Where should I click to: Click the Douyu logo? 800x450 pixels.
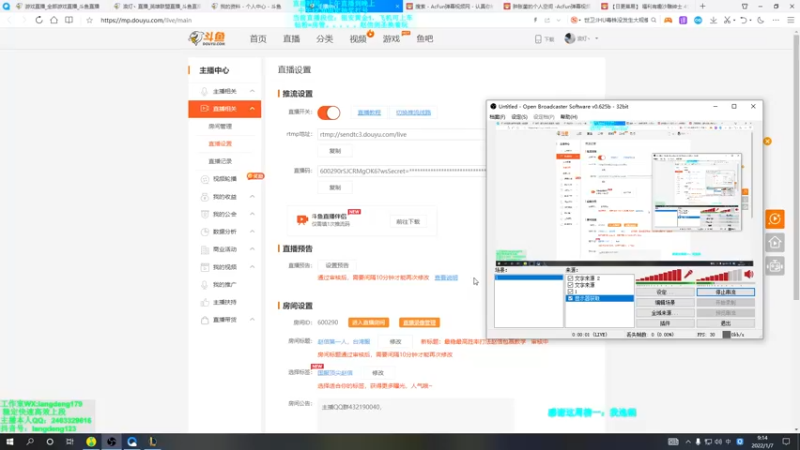click(x=207, y=38)
